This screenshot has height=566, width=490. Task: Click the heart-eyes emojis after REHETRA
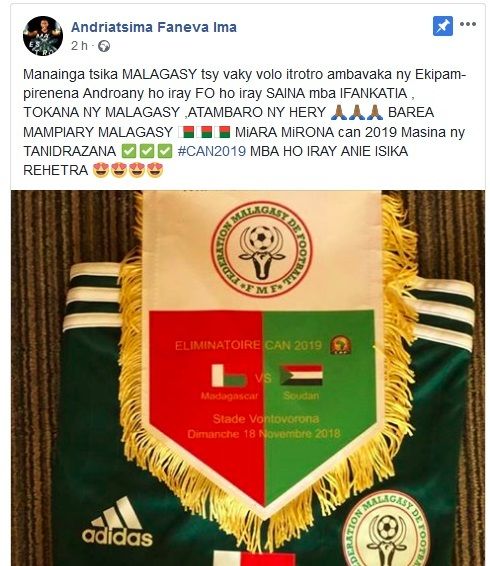(128, 170)
